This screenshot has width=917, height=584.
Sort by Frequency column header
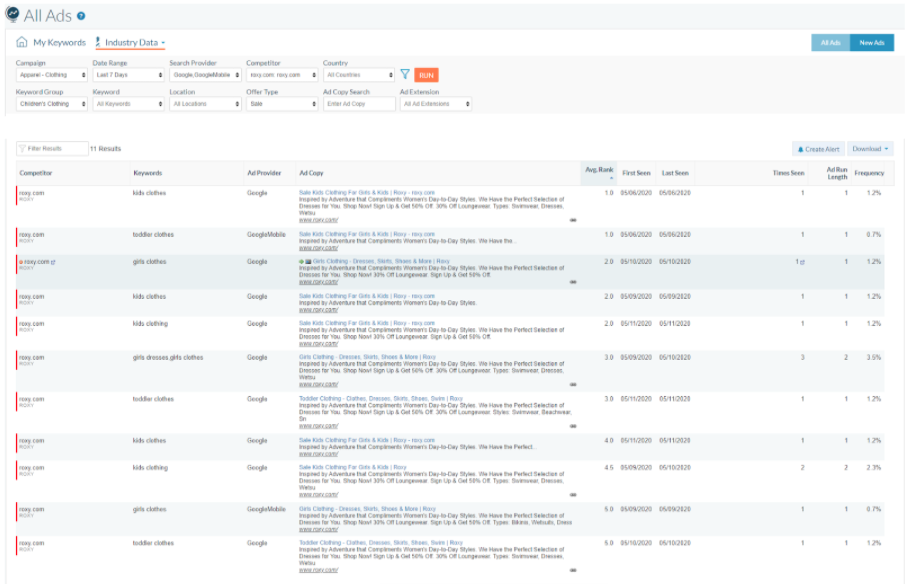(x=869, y=173)
